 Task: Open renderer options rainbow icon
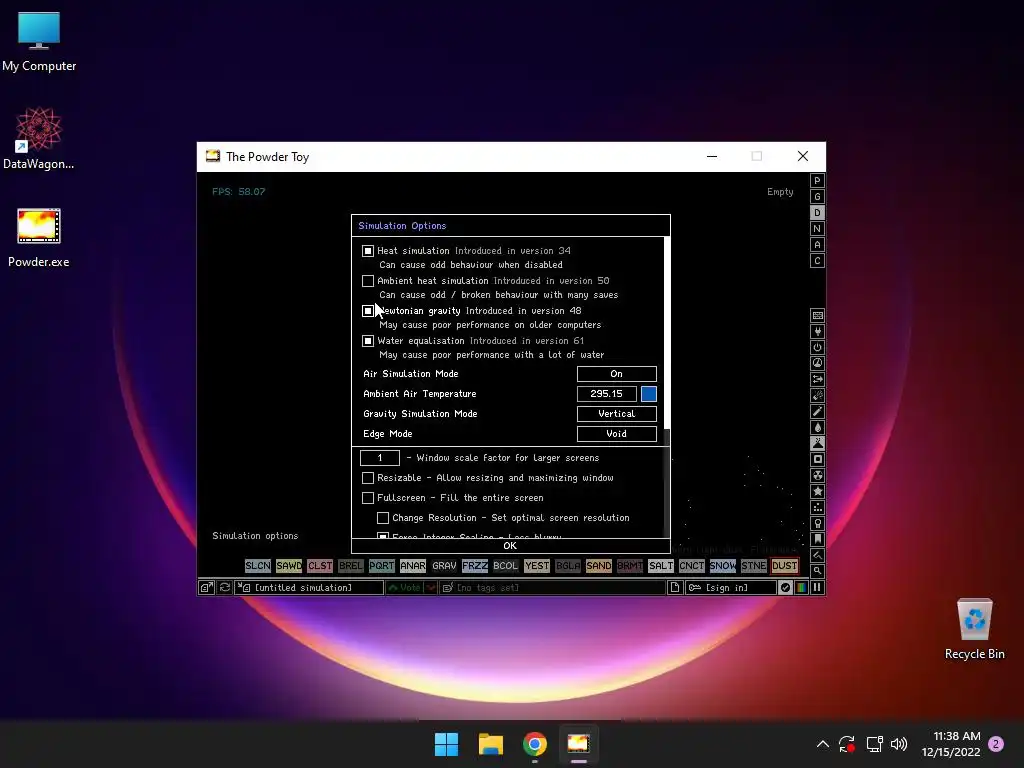[801, 587]
